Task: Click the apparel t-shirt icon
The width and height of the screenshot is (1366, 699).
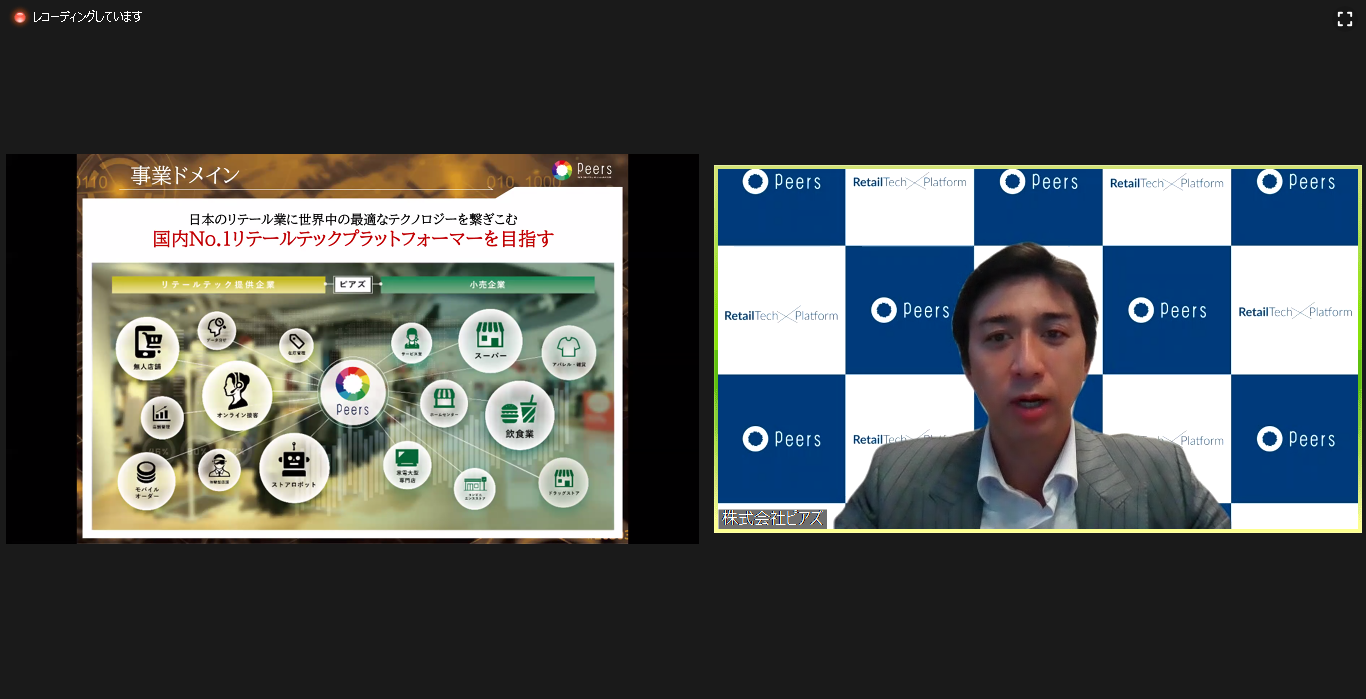Action: click(568, 351)
